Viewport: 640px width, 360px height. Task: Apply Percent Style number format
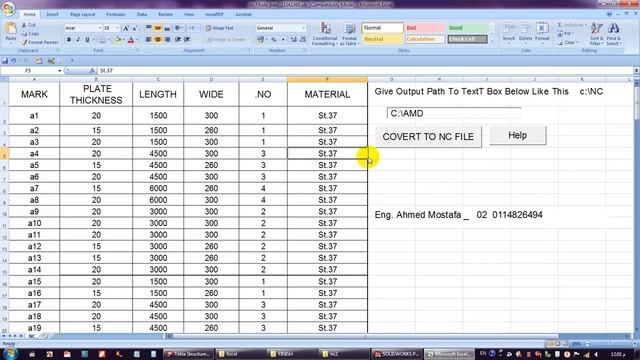click(273, 40)
